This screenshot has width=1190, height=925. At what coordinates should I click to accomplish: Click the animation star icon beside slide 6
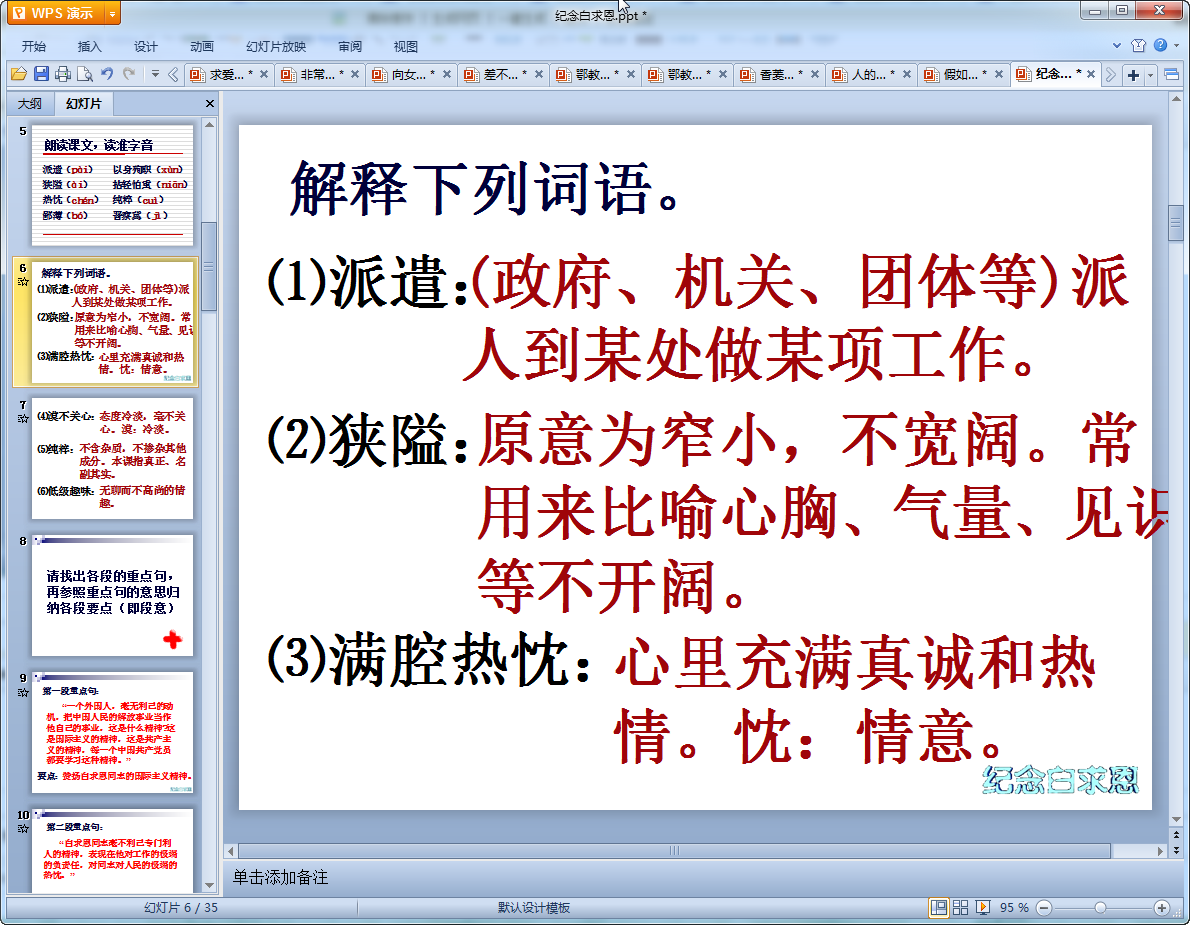click(23, 282)
